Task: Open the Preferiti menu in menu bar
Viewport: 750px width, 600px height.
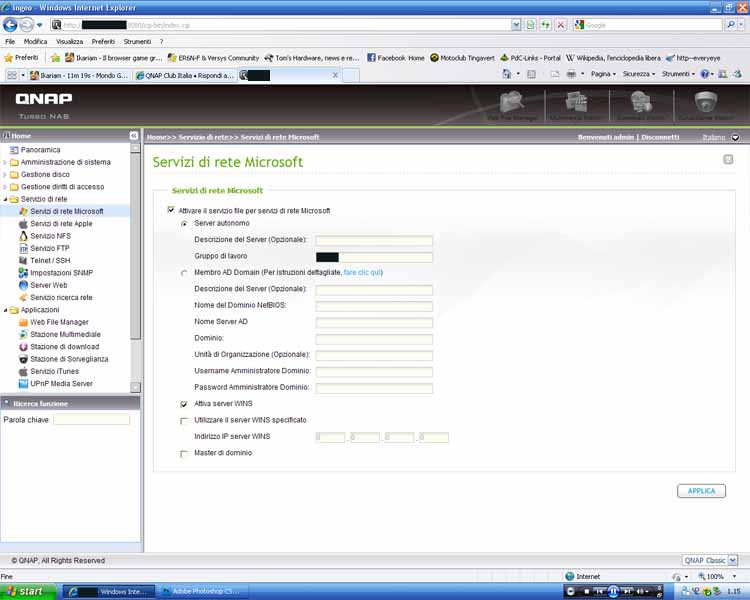Action: 103,42
